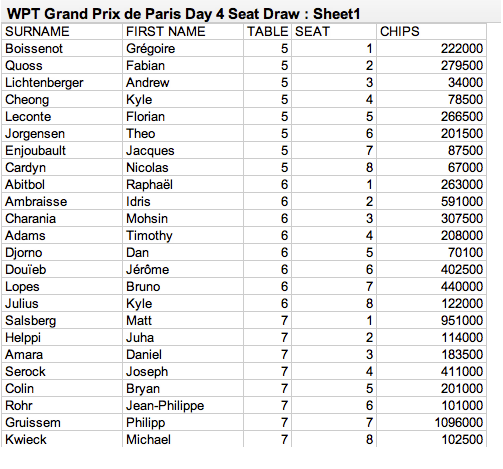
Task: Select the Kwieck surname cell
Action: coord(62,439)
